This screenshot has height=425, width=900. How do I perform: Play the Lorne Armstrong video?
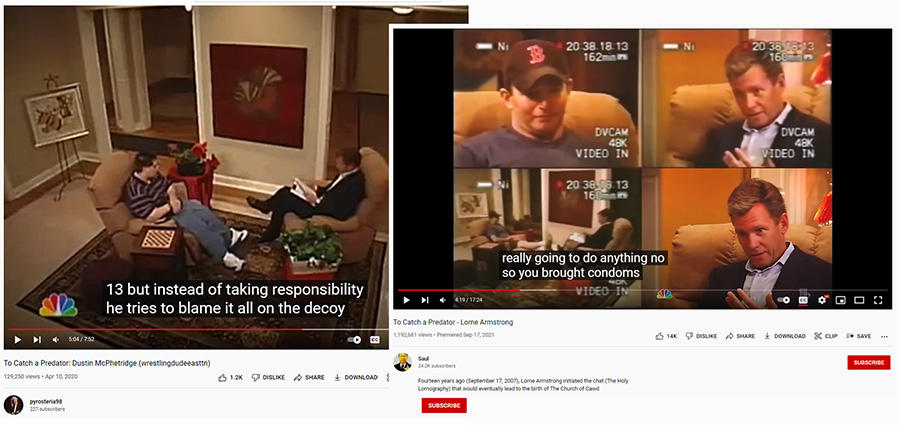pyautogui.click(x=406, y=300)
